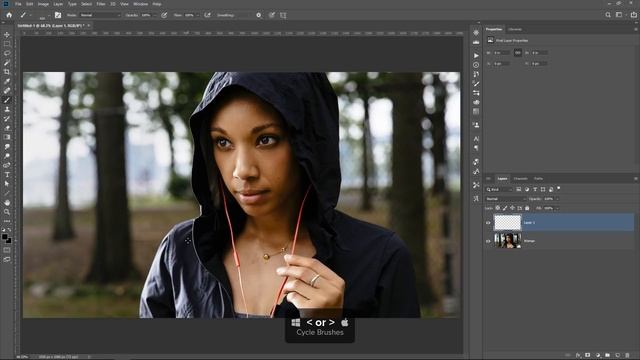This screenshot has width=640, height=360.
Task: Toggle lock transparent pixels
Action: click(498, 208)
